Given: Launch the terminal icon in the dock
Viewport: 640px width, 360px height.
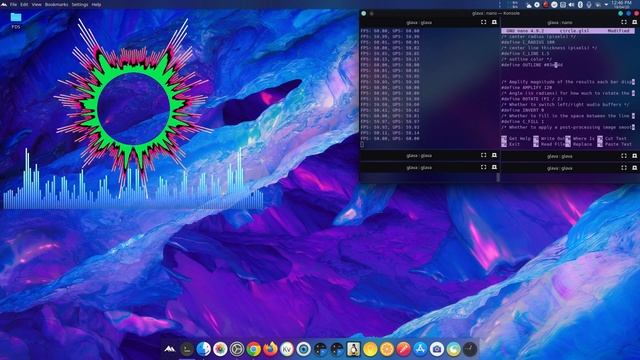Looking at the screenshot, I should 187,349.
